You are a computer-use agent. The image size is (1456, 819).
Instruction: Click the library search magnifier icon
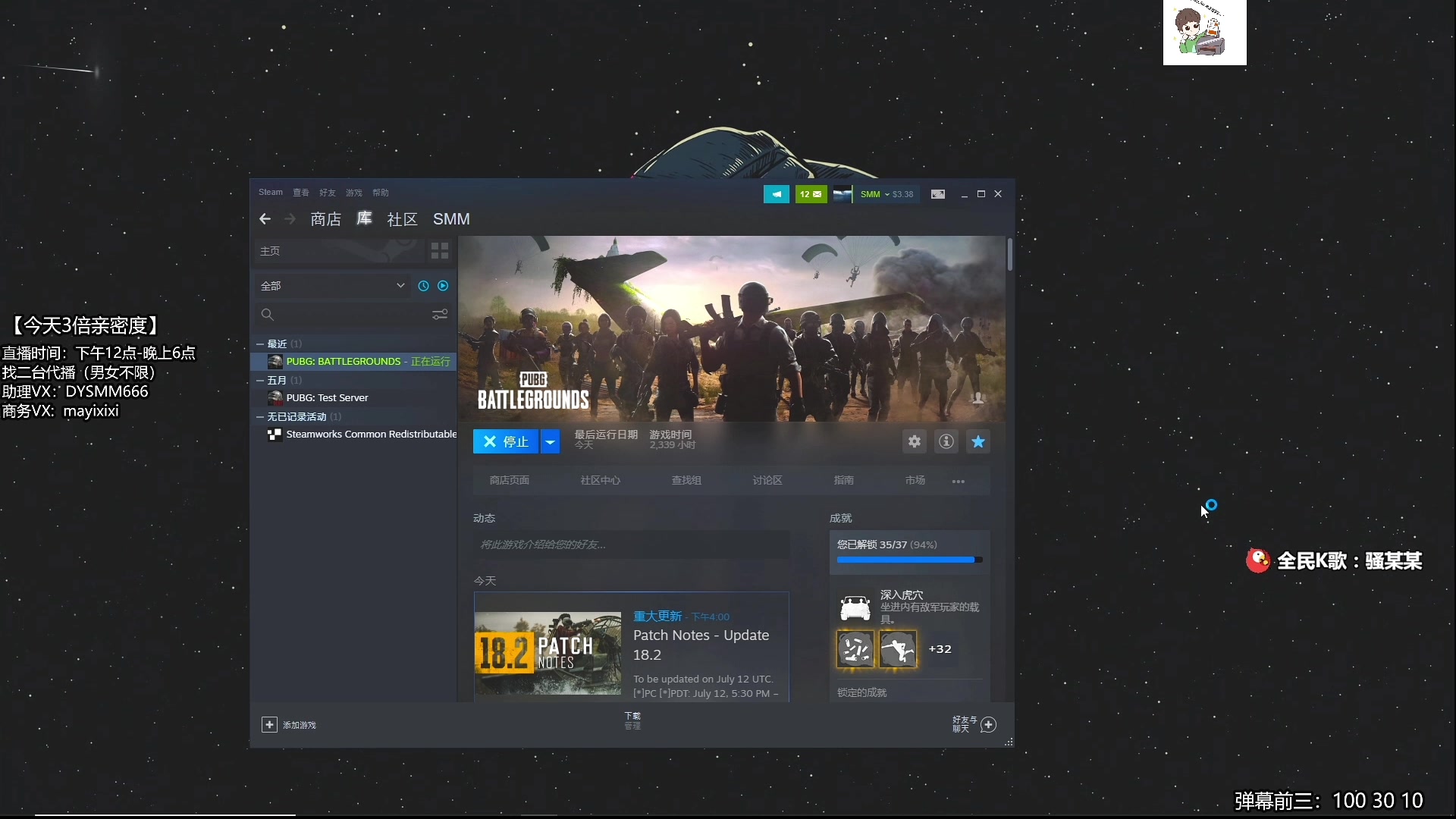point(267,314)
